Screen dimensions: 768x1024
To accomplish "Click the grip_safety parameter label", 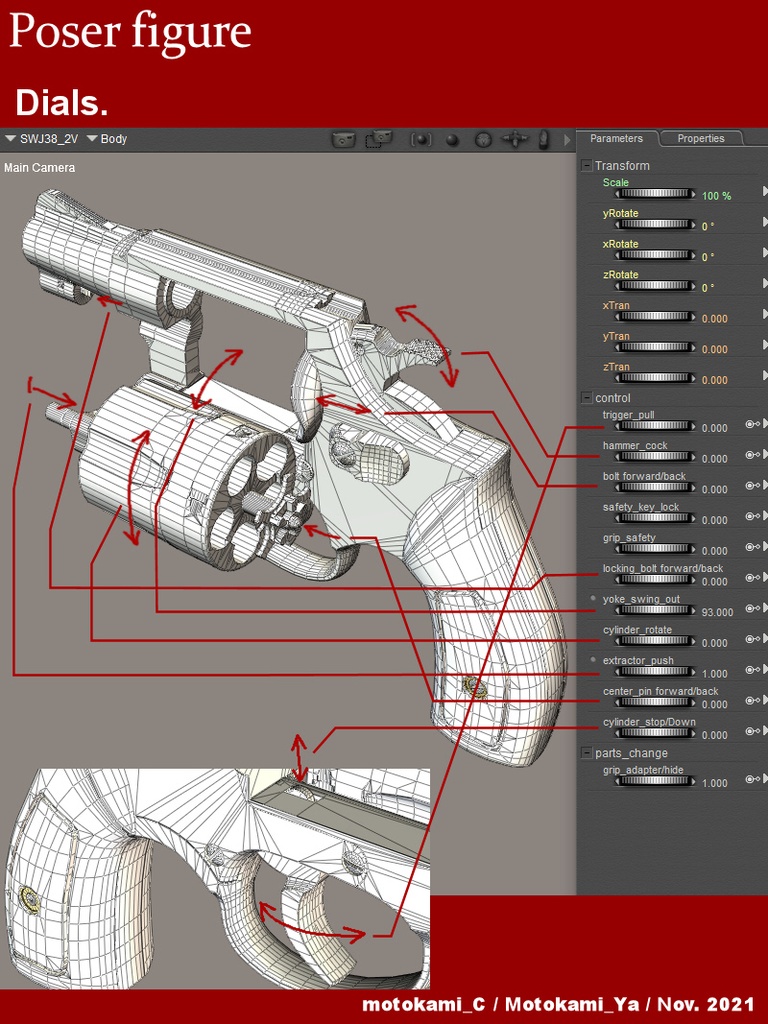I will click(629, 537).
